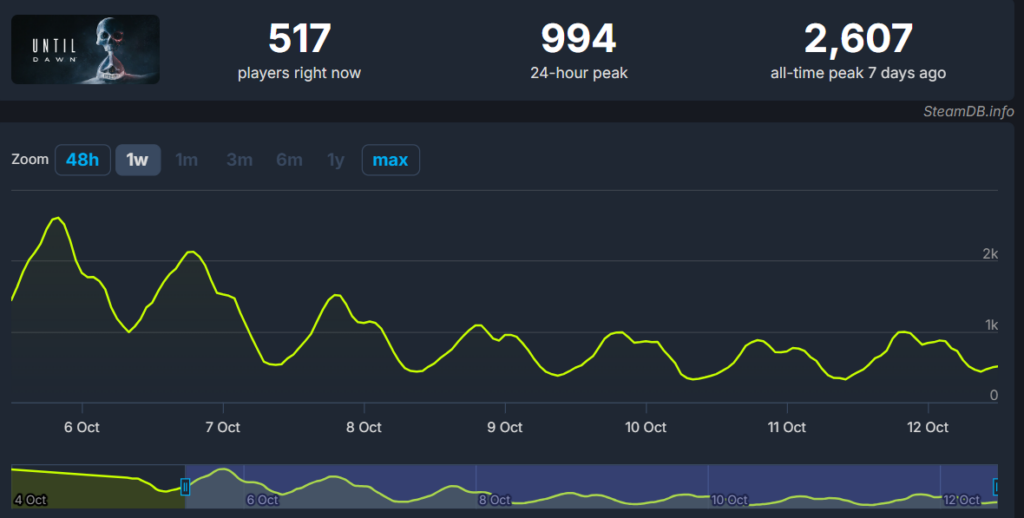1024x518 pixels.
Task: Open the SteamDB.info credit link
Action: click(967, 111)
